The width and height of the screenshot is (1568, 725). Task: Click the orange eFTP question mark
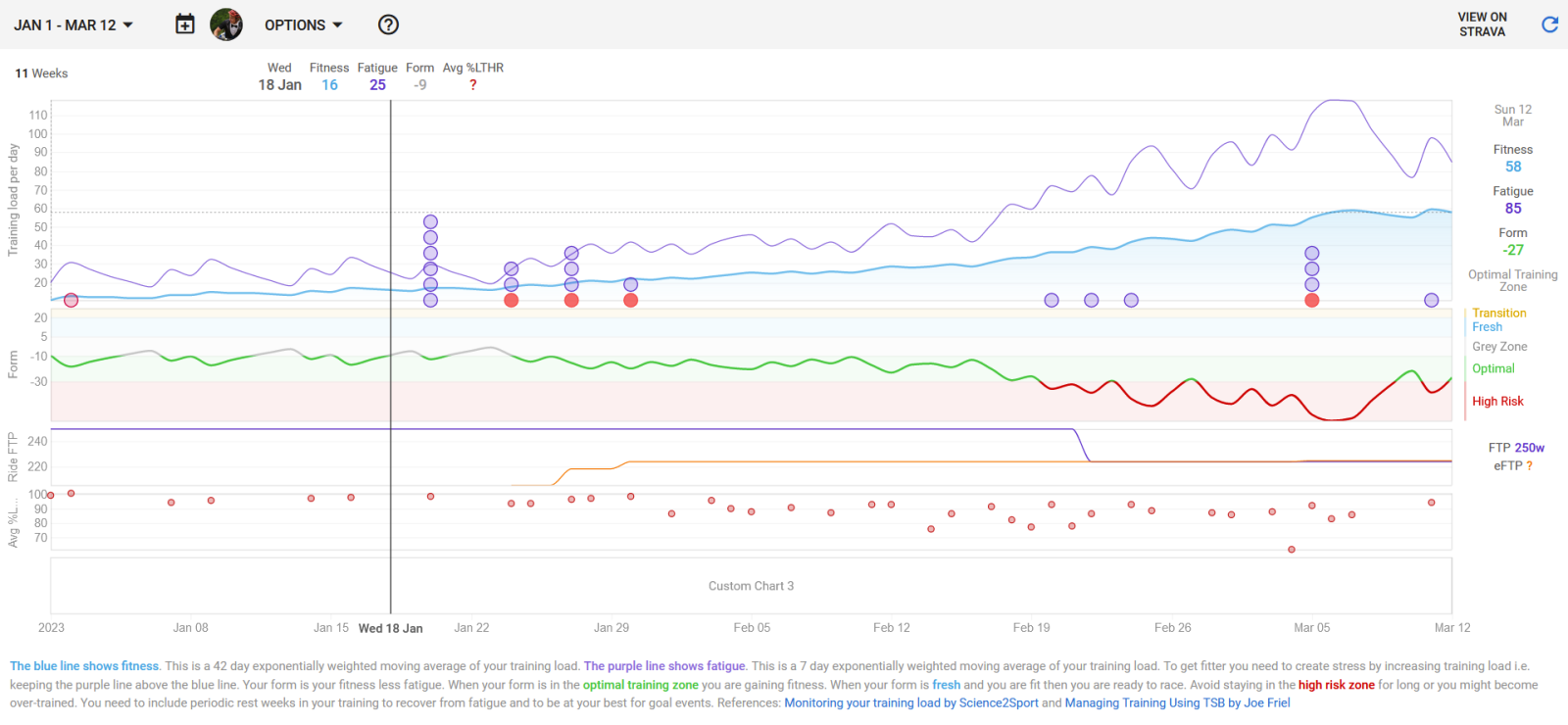pyautogui.click(x=1530, y=466)
